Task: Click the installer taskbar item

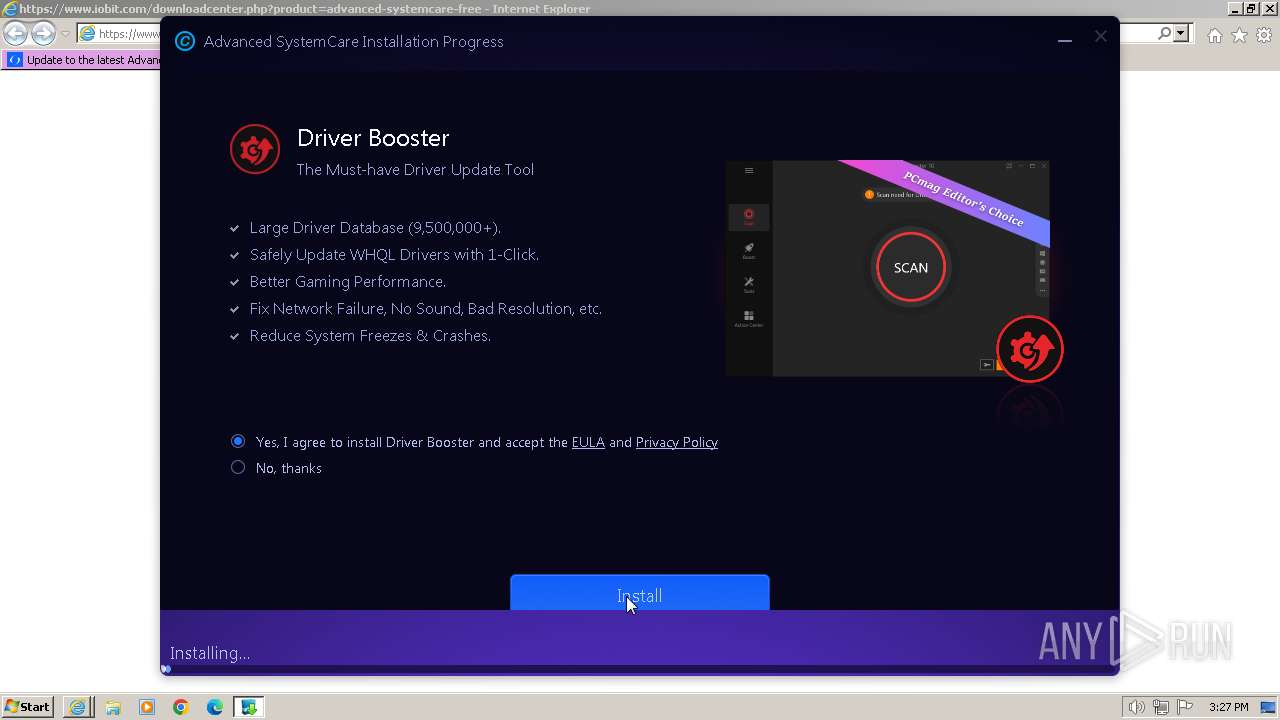Action: [x=248, y=707]
